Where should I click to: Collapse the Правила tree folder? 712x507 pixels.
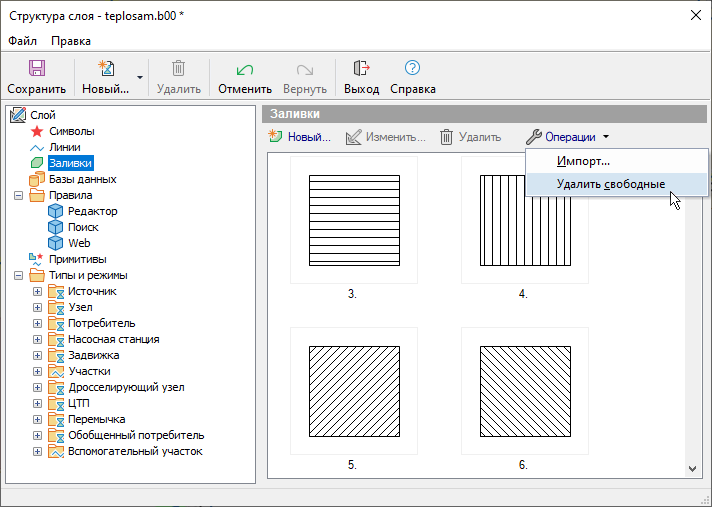[x=19, y=195]
